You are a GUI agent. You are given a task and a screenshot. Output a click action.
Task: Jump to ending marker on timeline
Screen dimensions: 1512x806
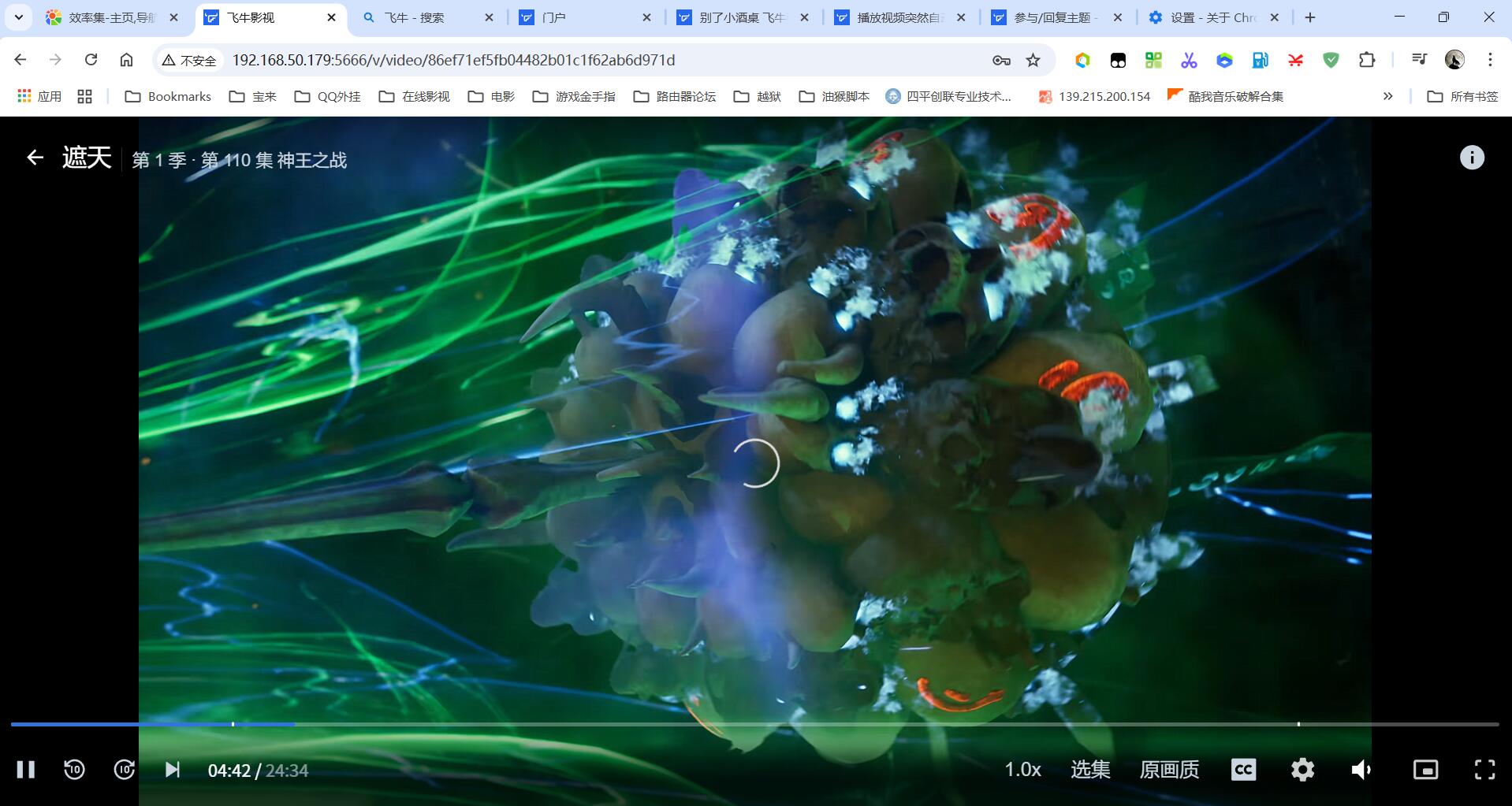point(1298,724)
